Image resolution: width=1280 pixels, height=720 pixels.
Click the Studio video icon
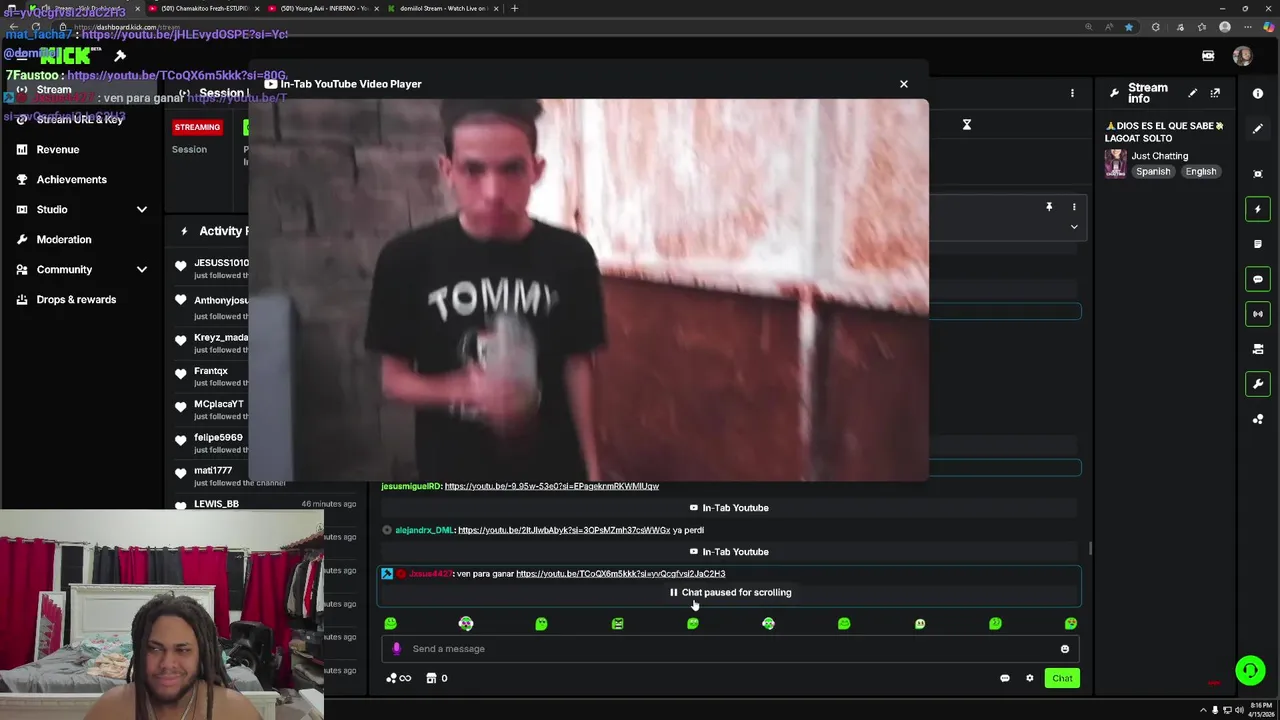22,209
